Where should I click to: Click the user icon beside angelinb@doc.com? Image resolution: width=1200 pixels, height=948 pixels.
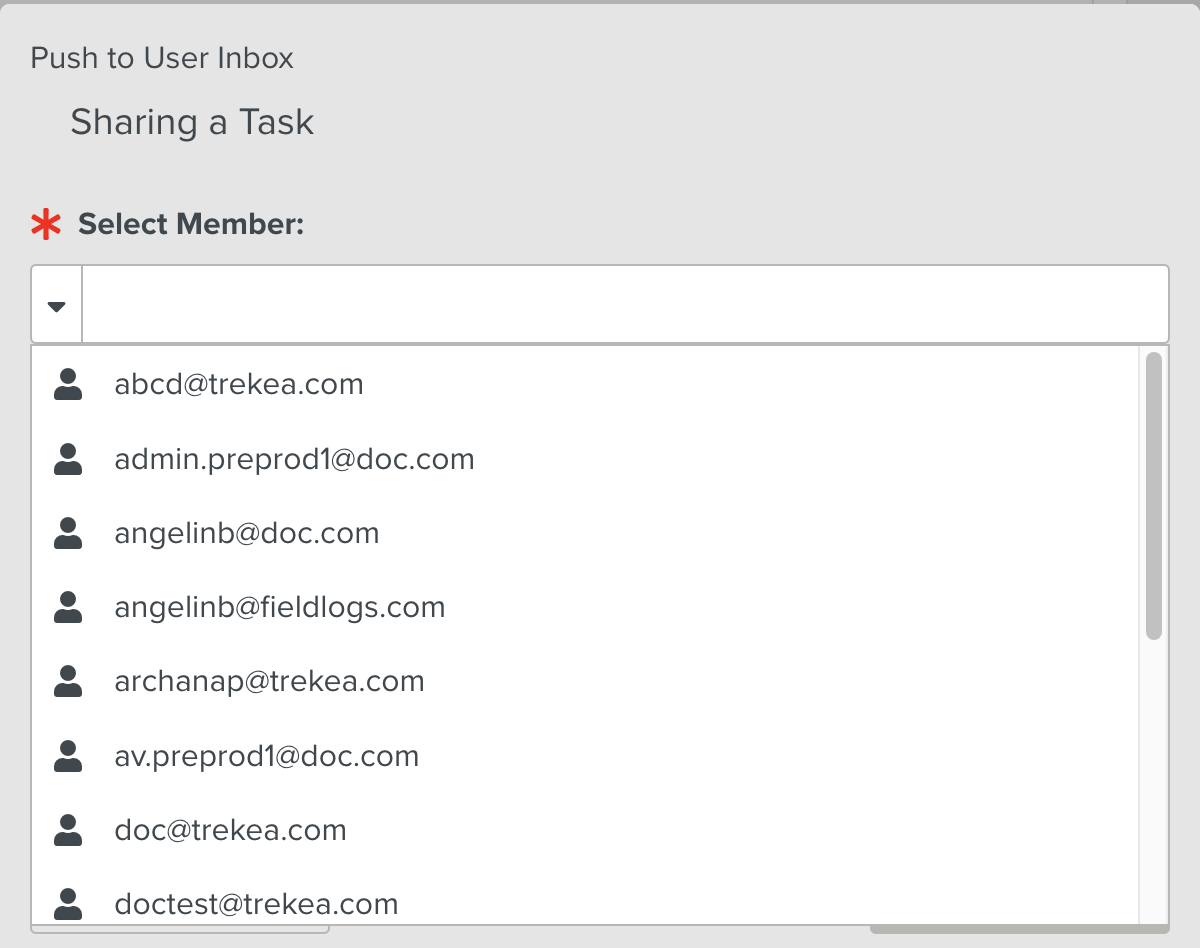pos(68,533)
